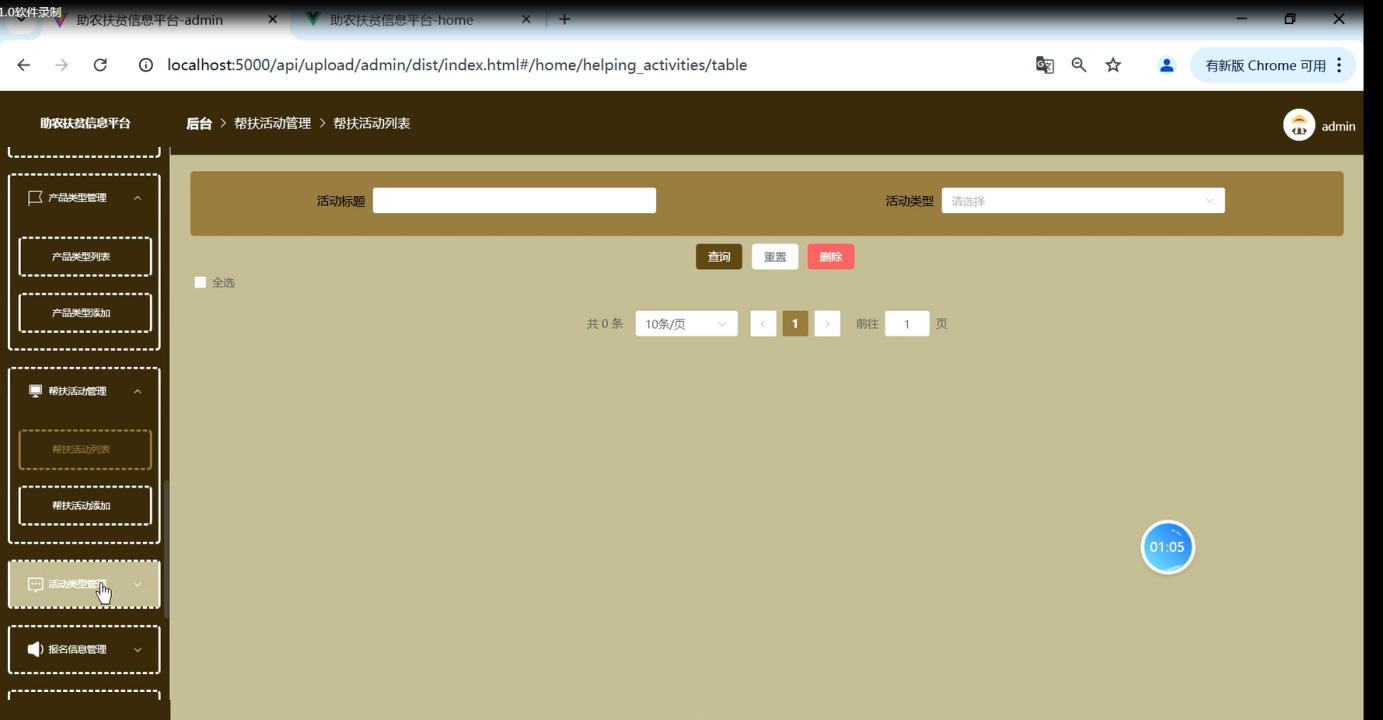Open the Chrome three-dot menu
Screen dimensions: 1383x720
[x=1339, y=65]
